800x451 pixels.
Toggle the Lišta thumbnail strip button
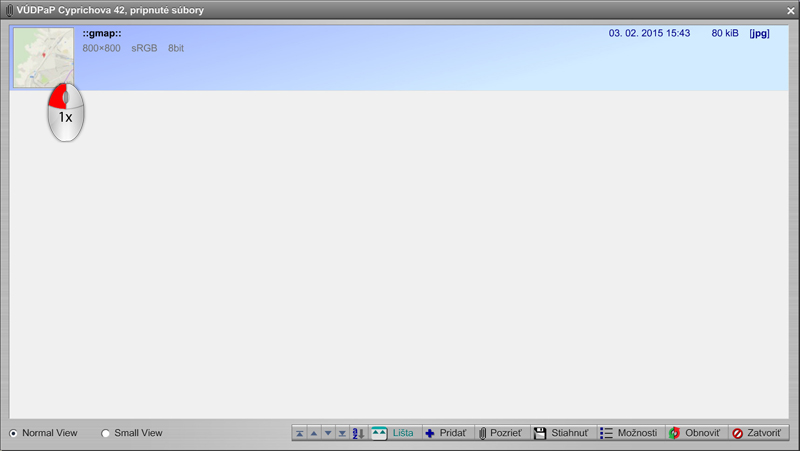click(393, 433)
